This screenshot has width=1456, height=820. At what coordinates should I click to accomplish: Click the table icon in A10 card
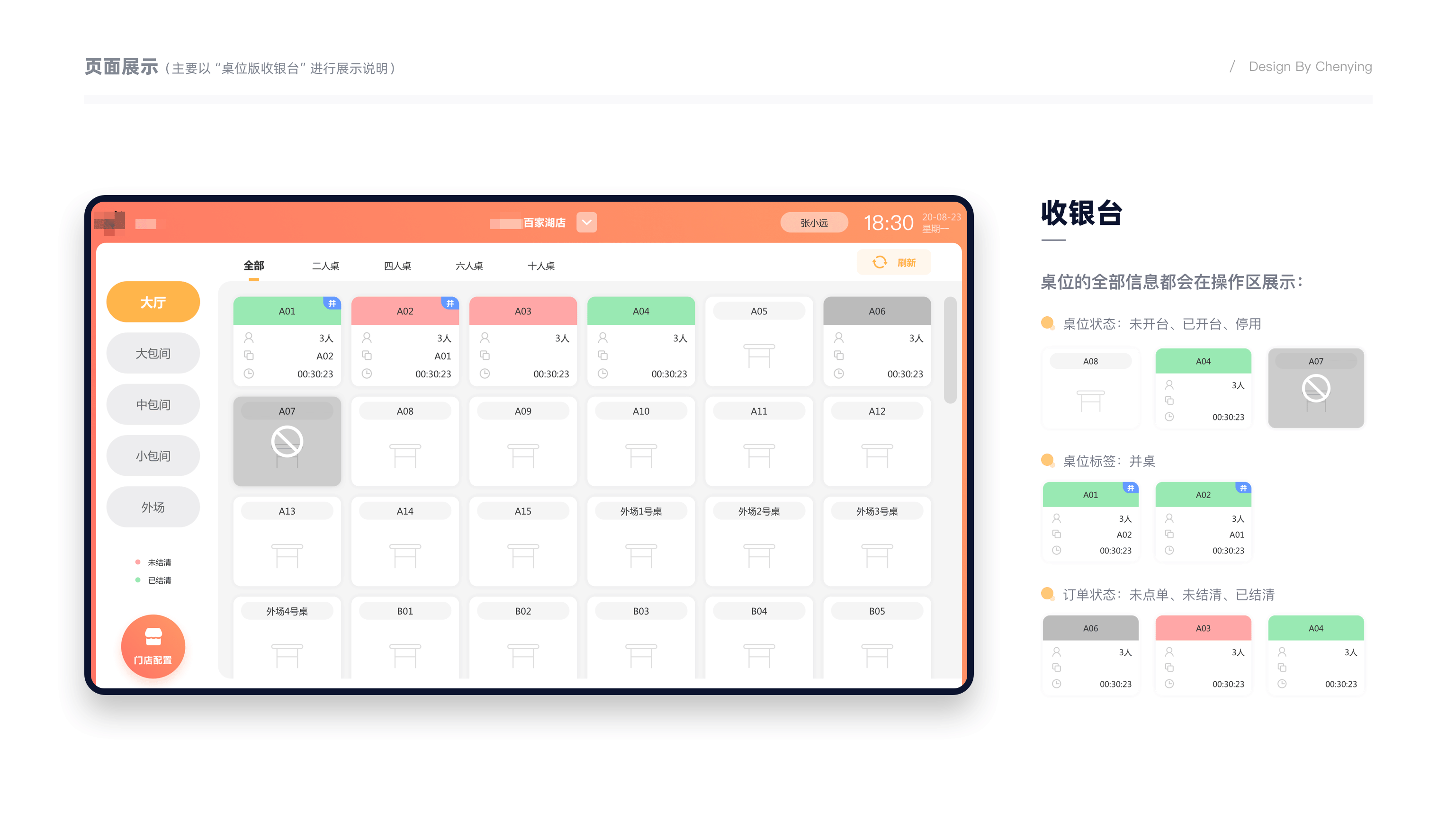pos(641,455)
